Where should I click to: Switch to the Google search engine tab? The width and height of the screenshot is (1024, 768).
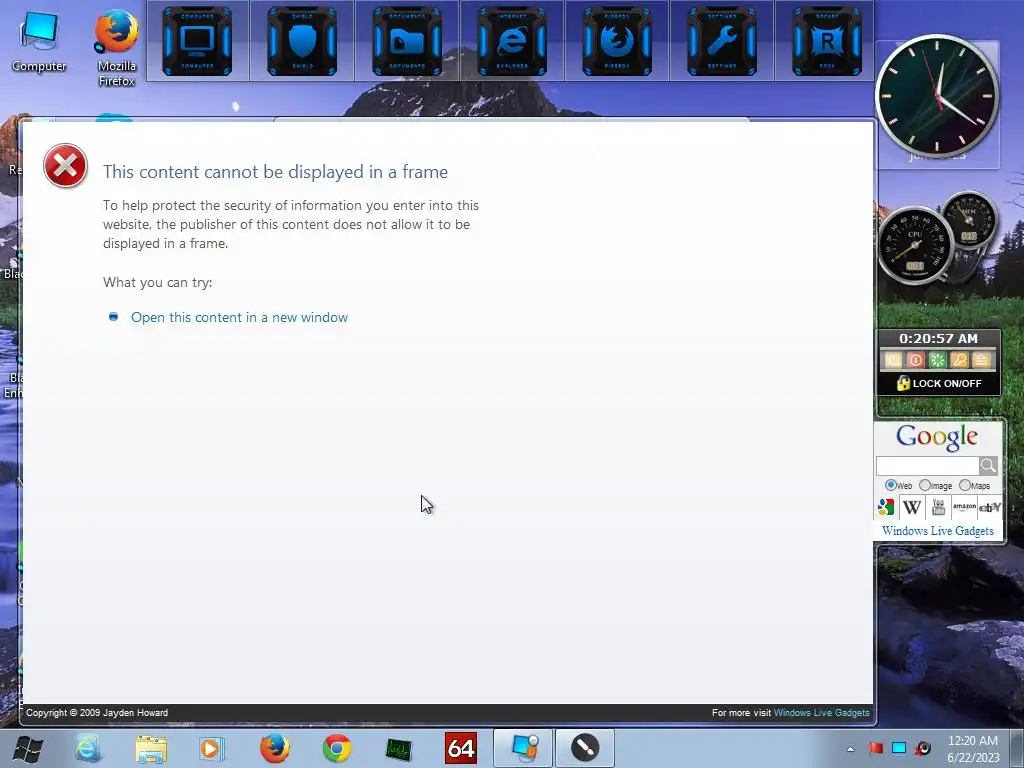pos(886,507)
